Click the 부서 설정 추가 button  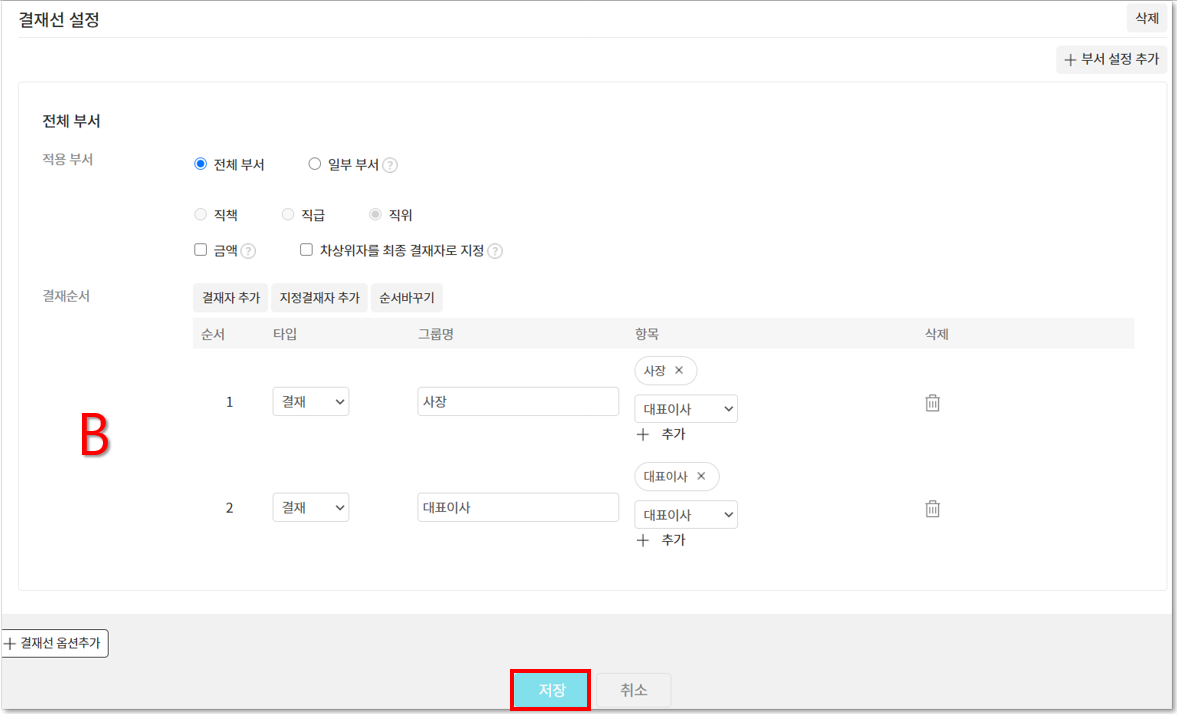pyautogui.click(x=1111, y=60)
